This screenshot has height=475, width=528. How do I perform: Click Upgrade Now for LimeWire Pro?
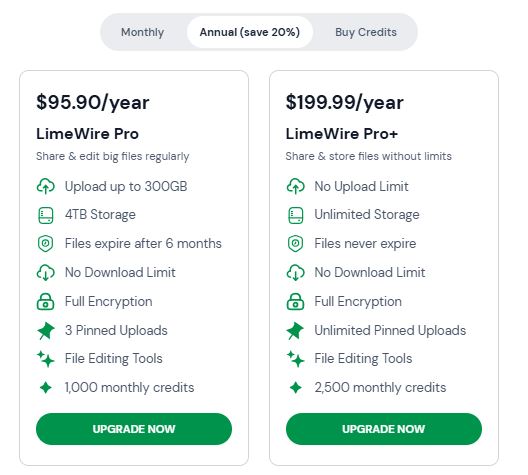[134, 429]
